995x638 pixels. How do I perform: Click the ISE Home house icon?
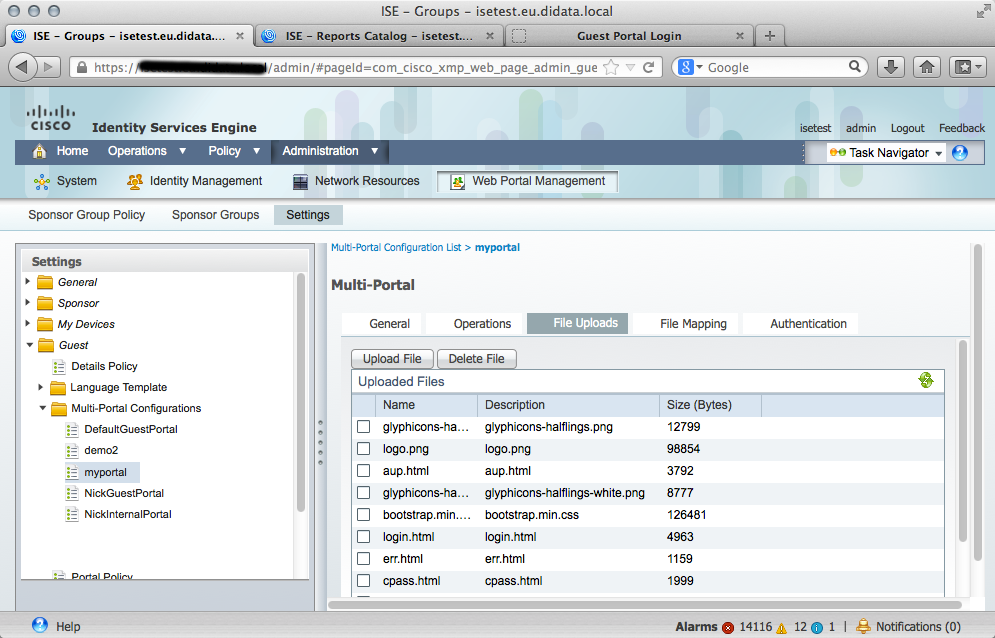point(39,151)
